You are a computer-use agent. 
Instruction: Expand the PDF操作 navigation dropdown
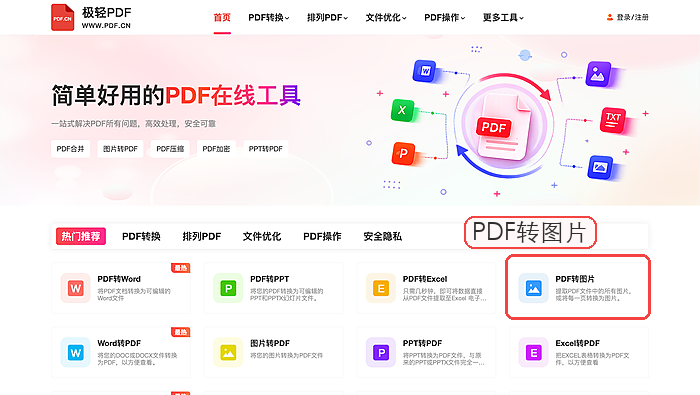(x=445, y=17)
